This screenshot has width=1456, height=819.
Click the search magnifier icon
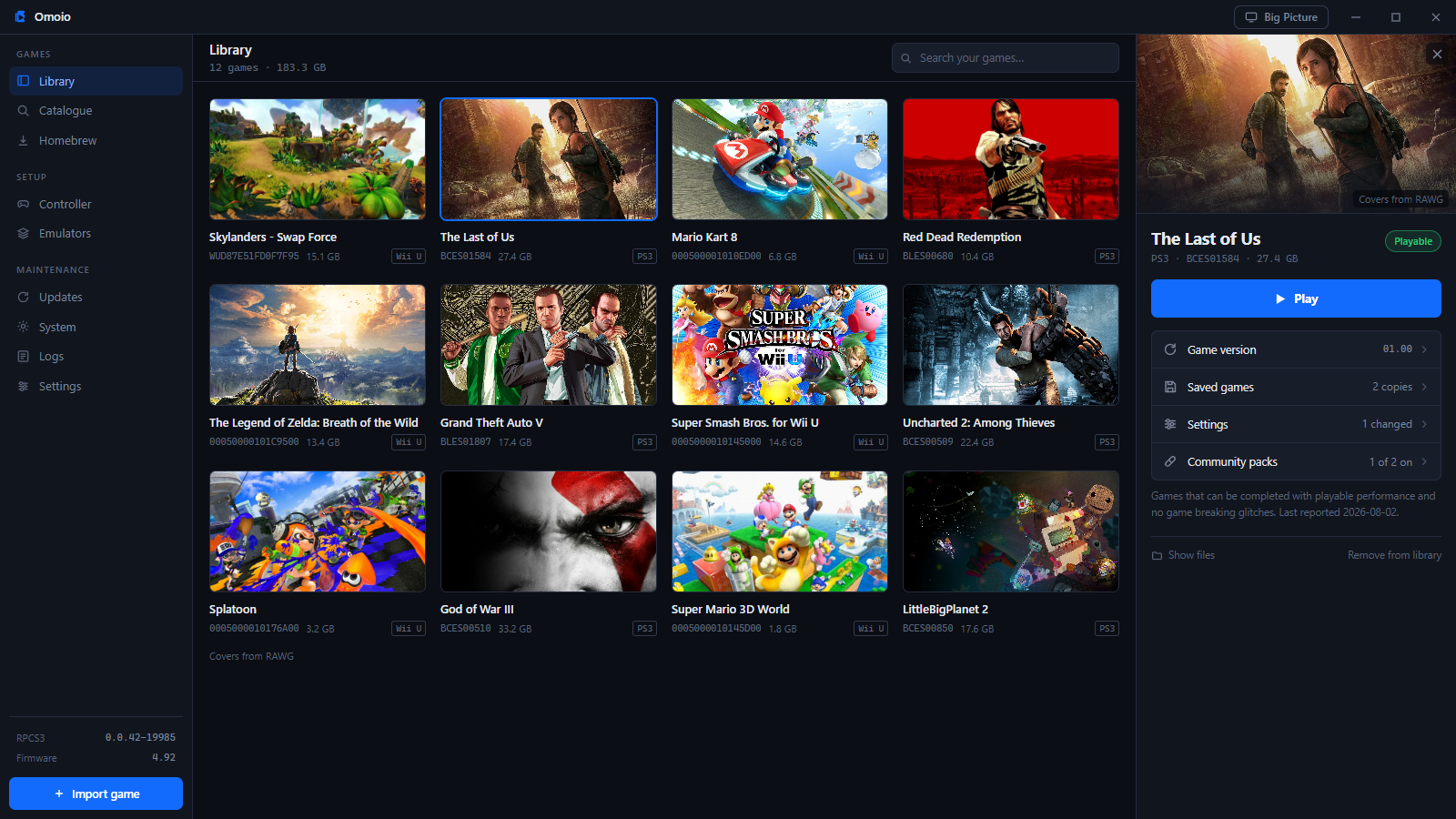point(905,58)
